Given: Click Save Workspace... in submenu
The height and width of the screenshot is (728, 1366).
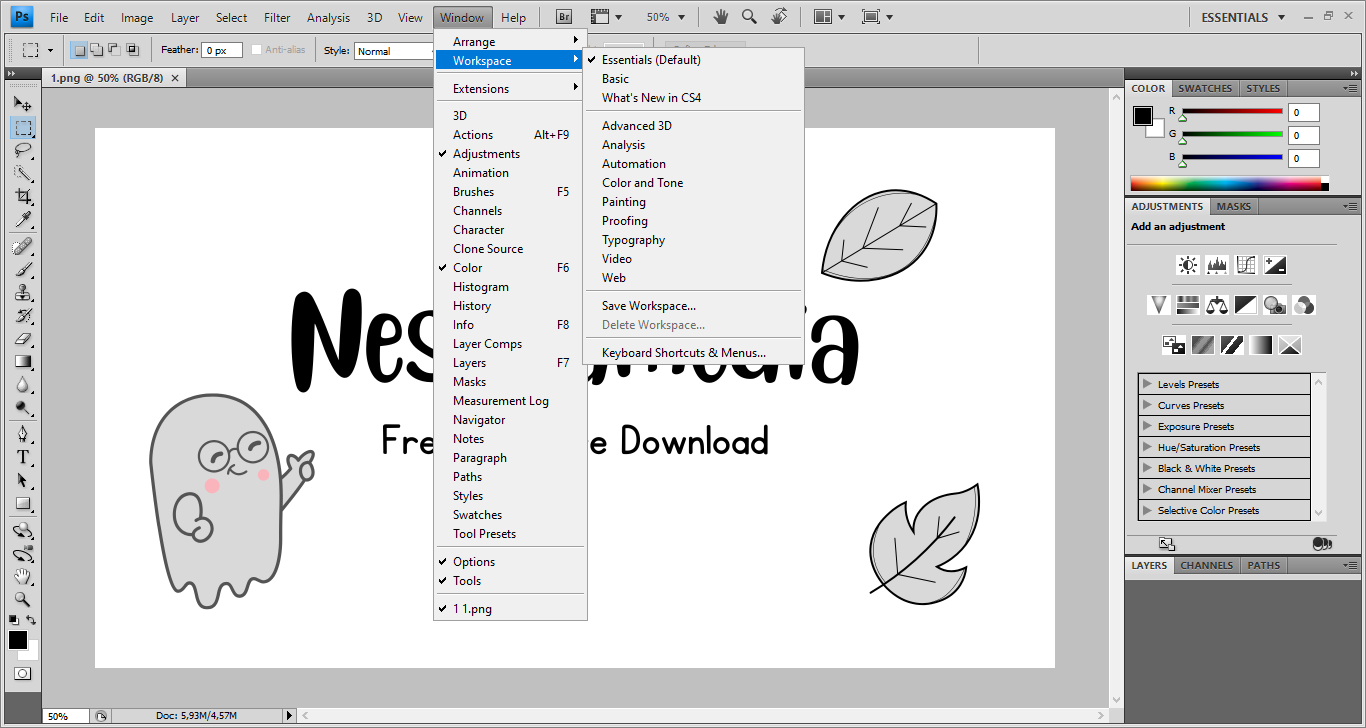Looking at the screenshot, I should tap(648, 306).
